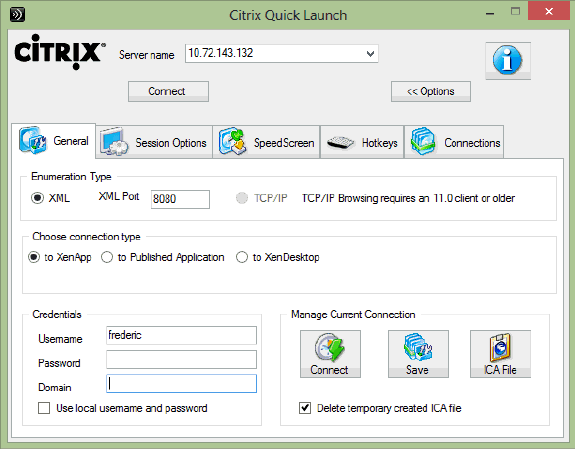Choose the to XenDesktop connection type
The height and width of the screenshot is (449, 575).
242,257
